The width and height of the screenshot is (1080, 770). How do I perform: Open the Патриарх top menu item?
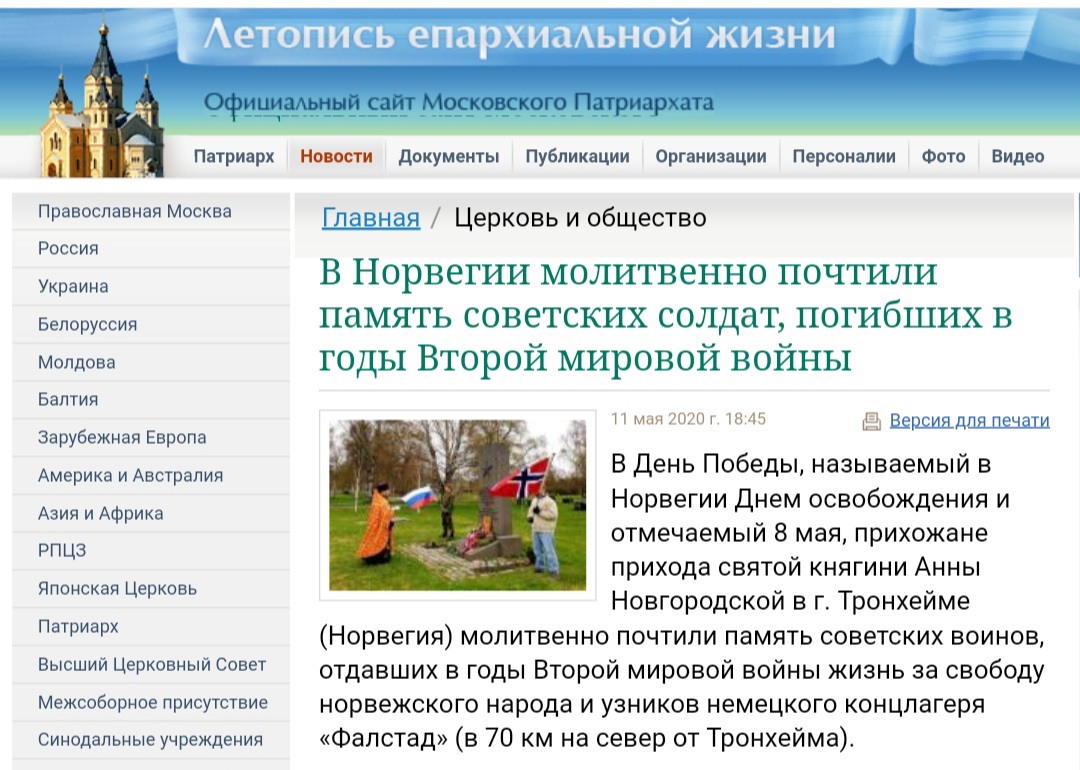tap(234, 156)
